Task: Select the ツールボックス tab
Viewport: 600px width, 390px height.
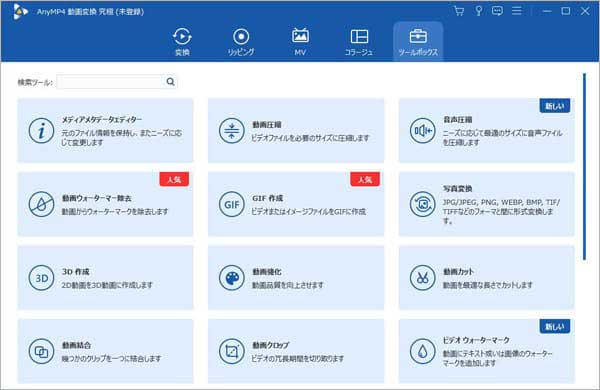Action: click(418, 41)
